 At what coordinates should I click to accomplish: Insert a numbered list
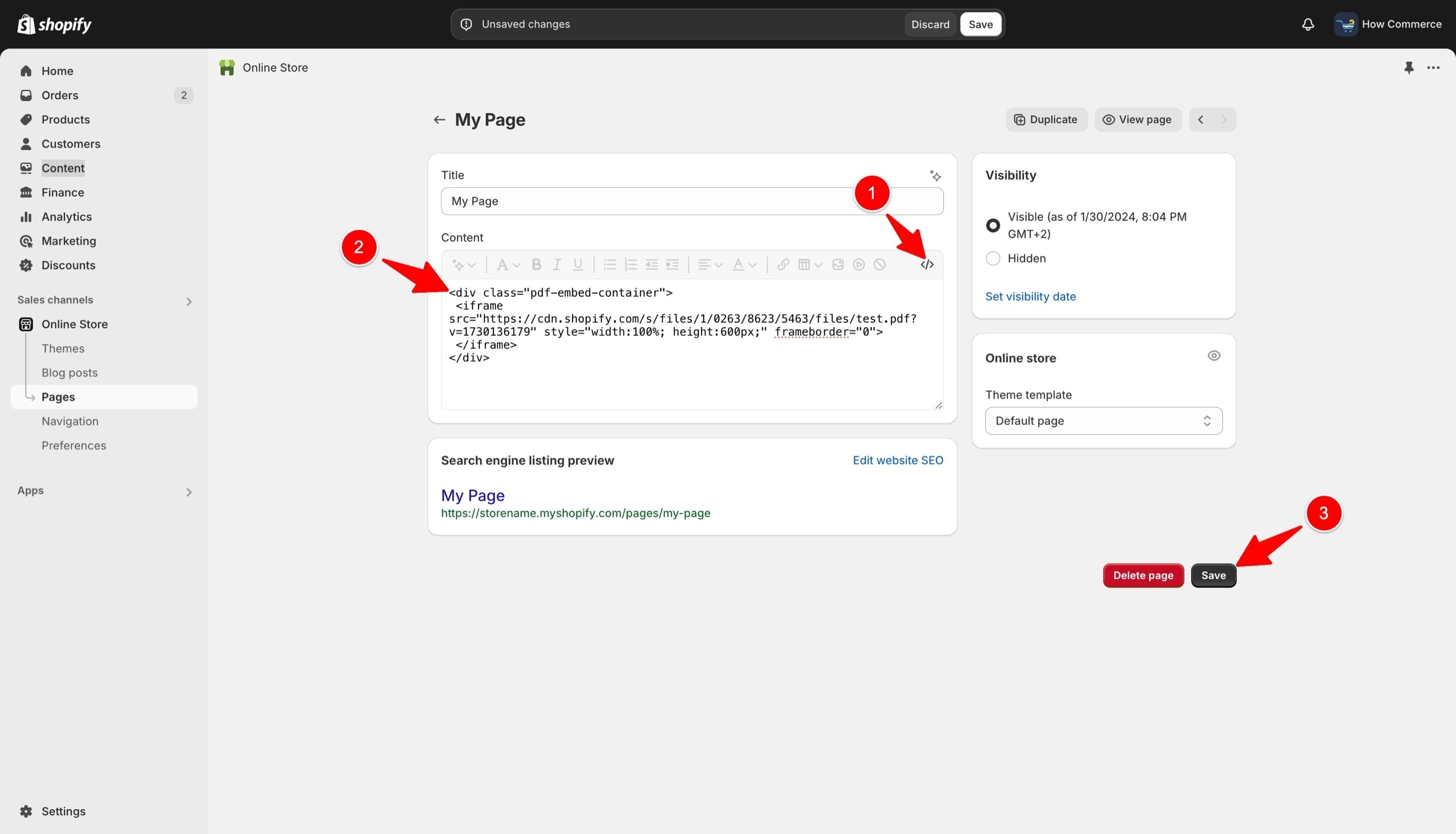[x=630, y=265]
